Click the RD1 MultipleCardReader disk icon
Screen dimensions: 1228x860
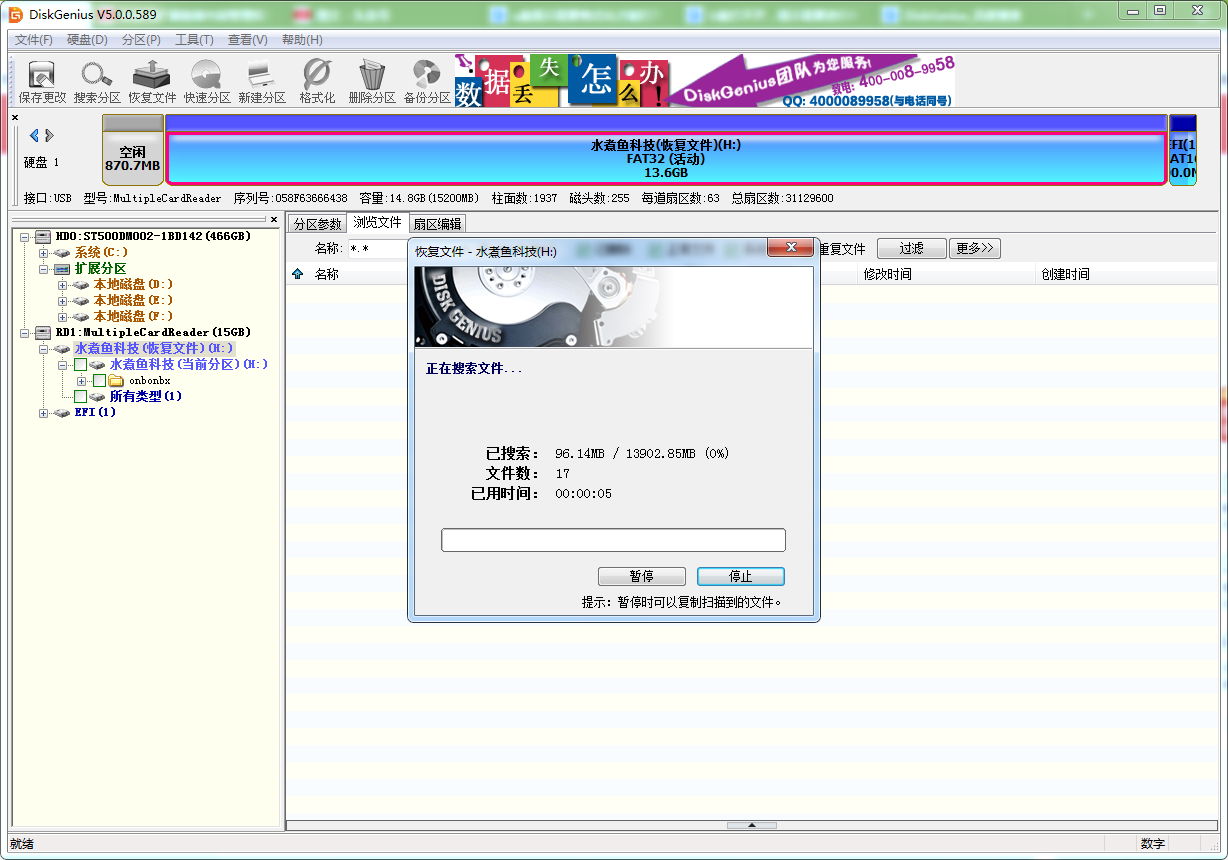42,332
